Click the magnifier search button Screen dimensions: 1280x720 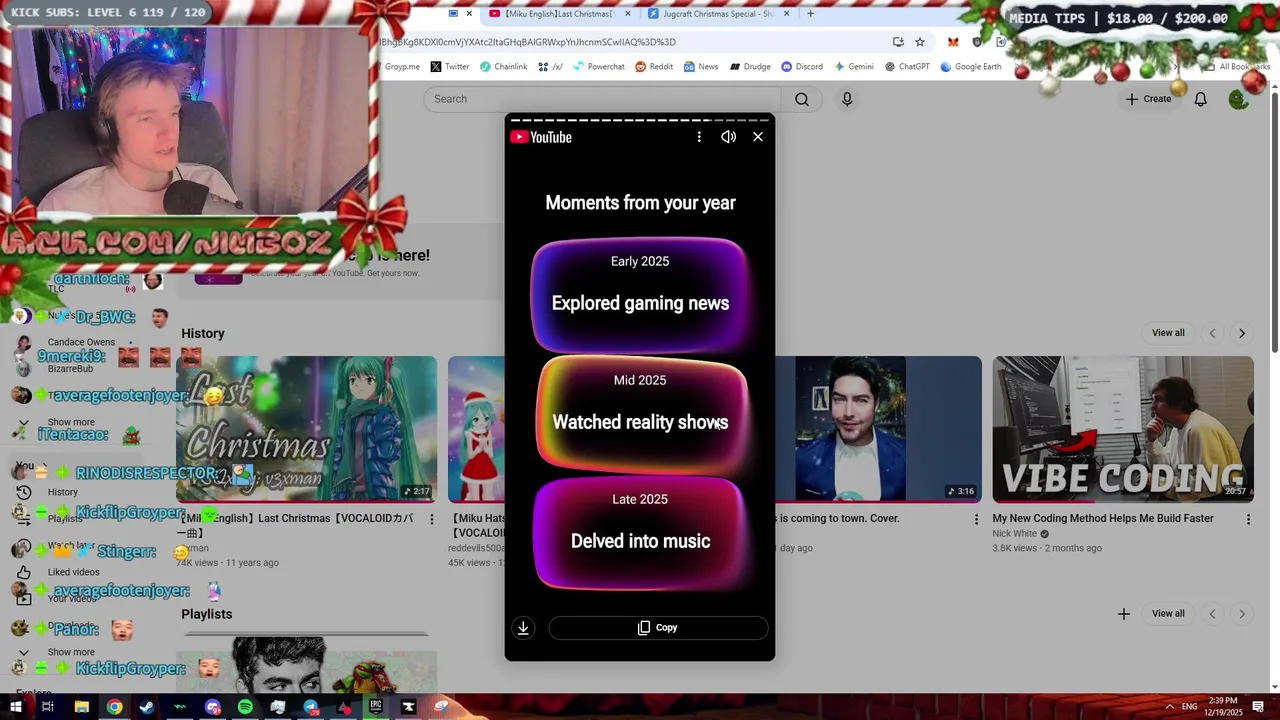[802, 99]
